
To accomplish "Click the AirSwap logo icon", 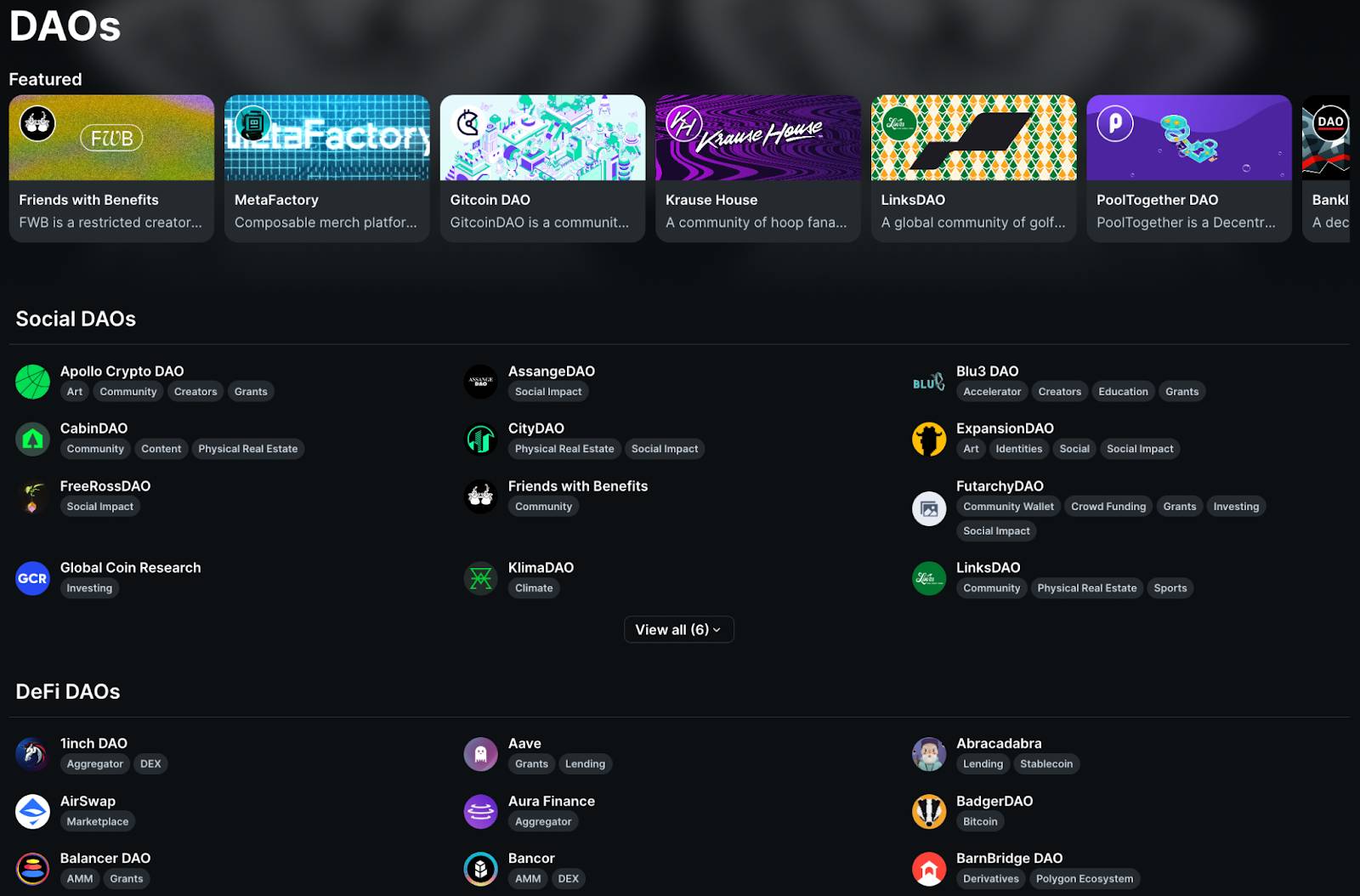I will click(32, 811).
